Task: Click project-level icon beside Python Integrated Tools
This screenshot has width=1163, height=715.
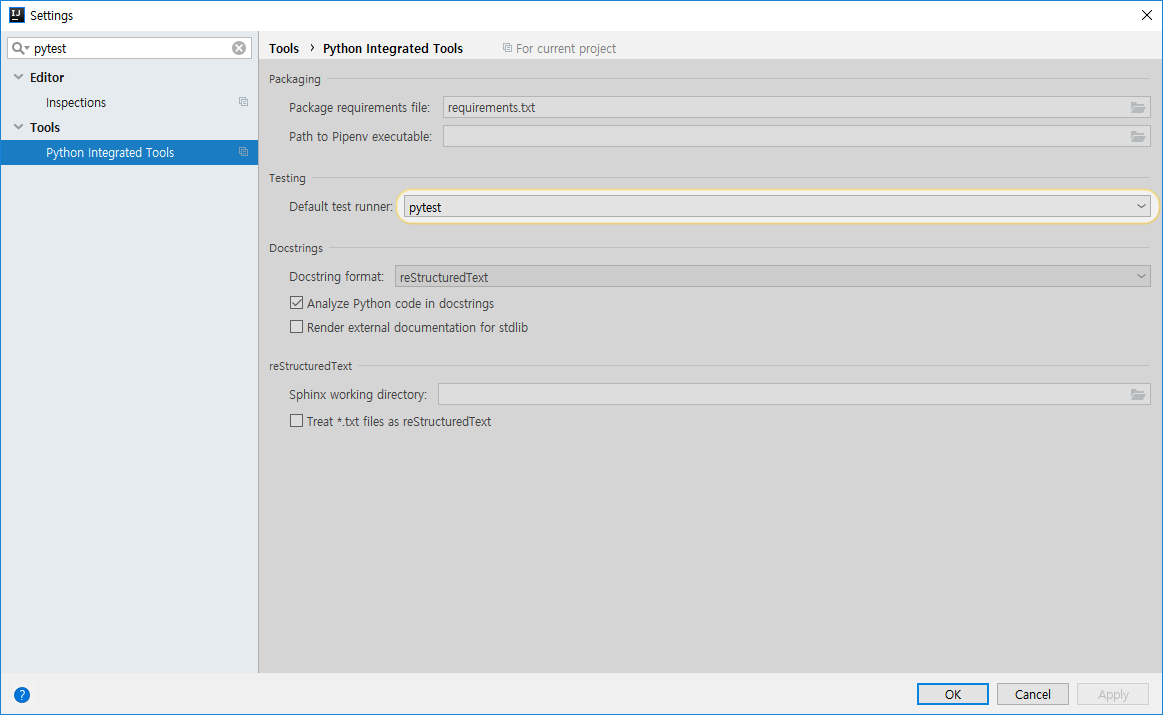Action: click(243, 152)
